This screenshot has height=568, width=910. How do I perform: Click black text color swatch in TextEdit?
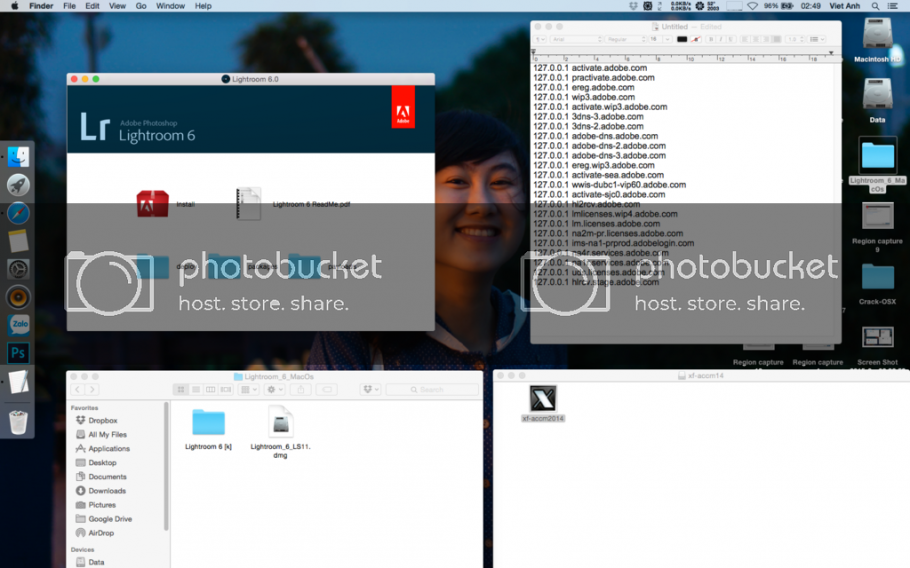pyautogui.click(x=682, y=39)
